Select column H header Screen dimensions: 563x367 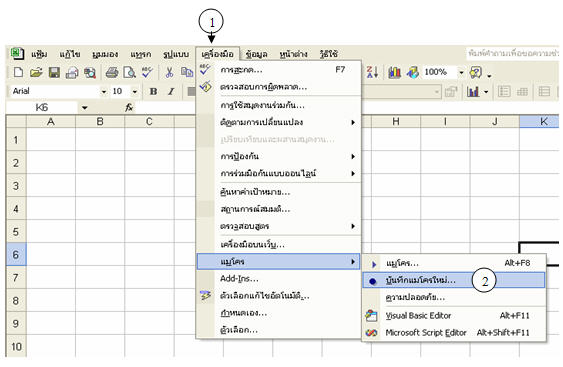(x=396, y=122)
